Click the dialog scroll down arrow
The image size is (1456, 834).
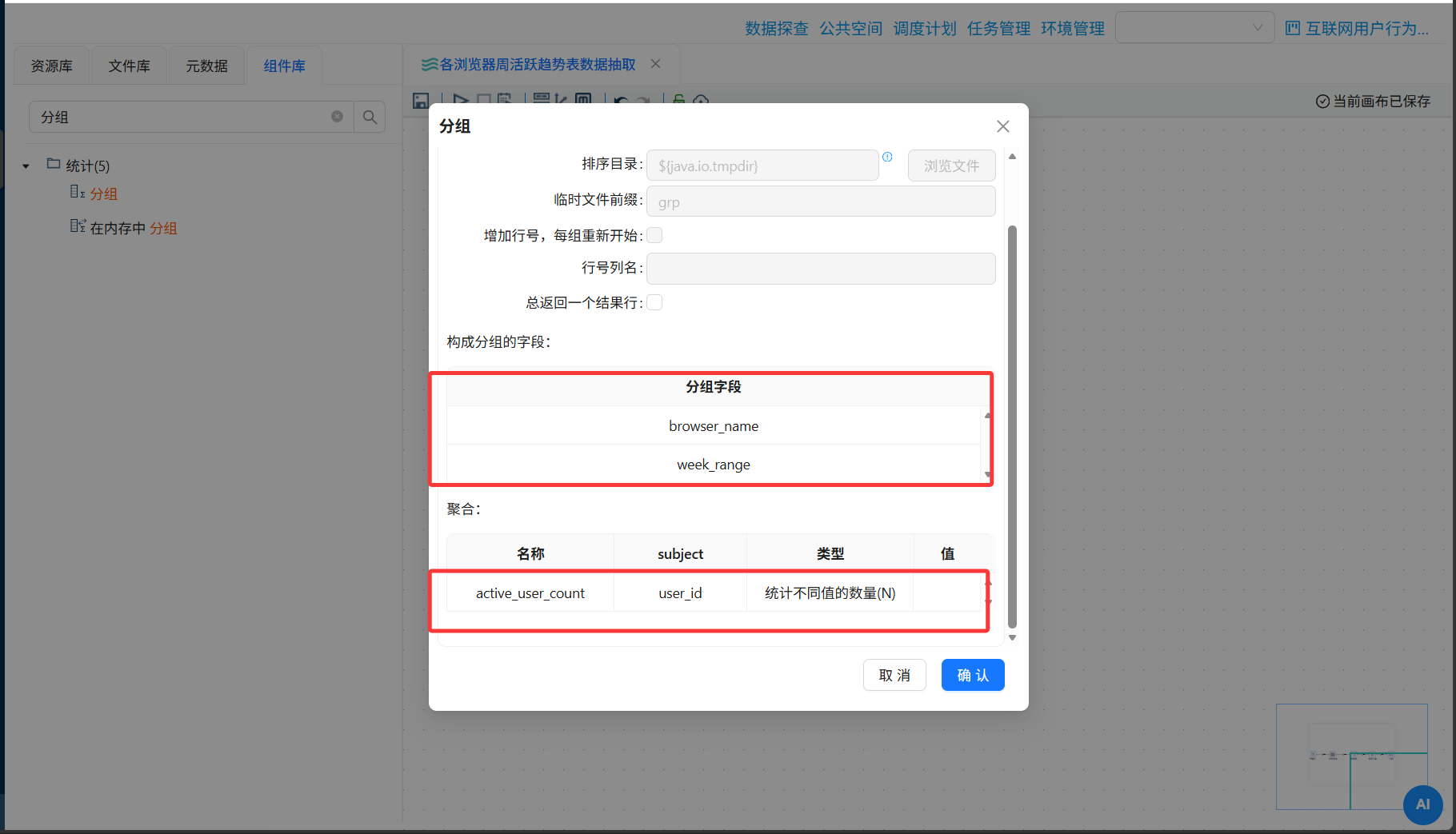[1012, 637]
